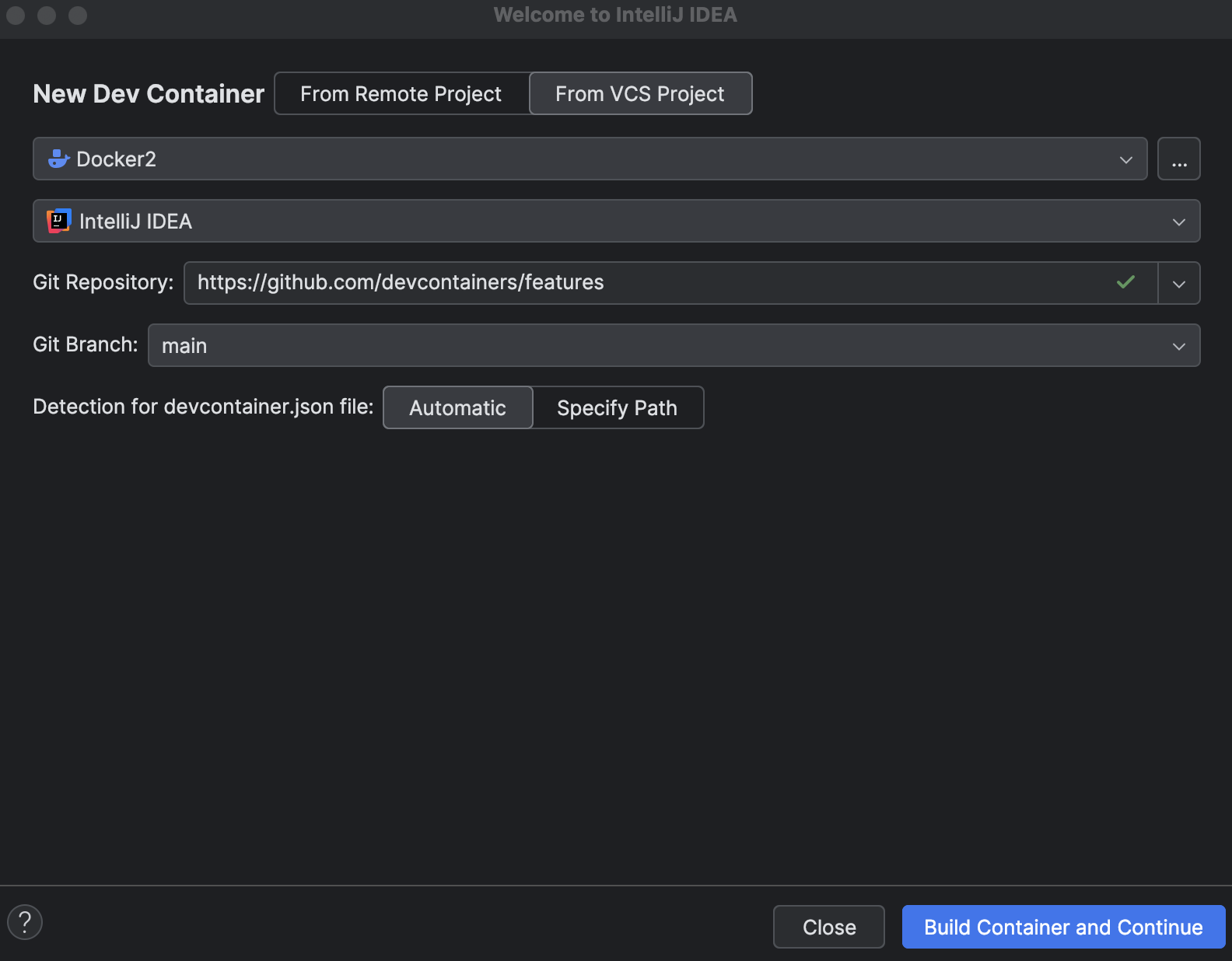The width and height of the screenshot is (1232, 961).
Task: Click the IntelliJ IDEA logo icon
Action: point(58,222)
